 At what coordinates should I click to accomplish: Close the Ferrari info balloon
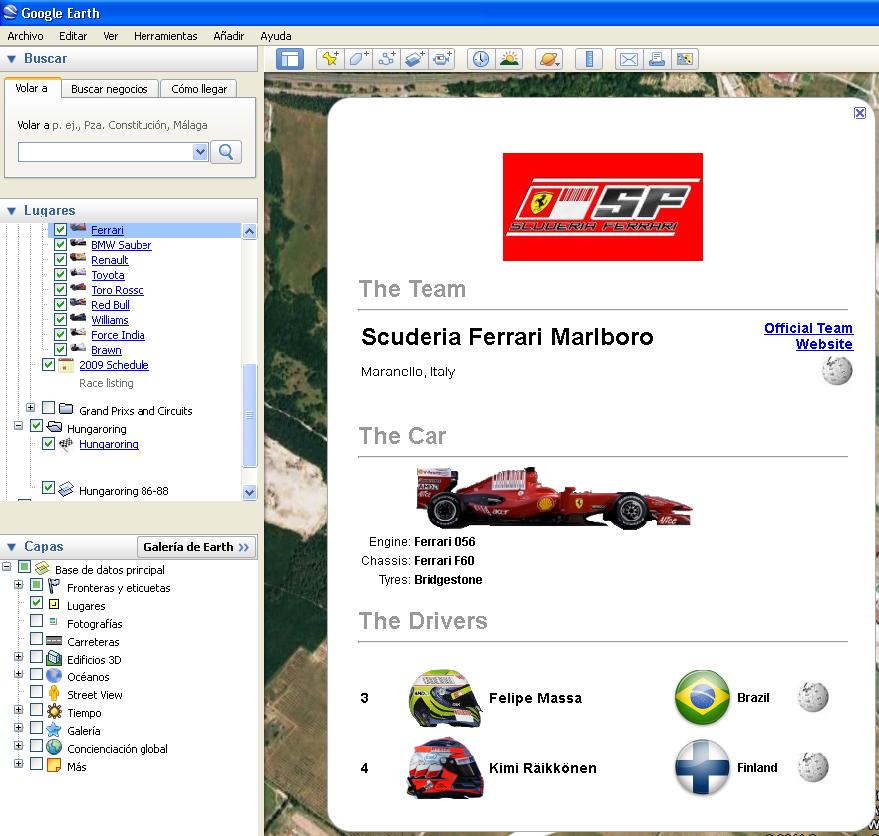point(859,113)
